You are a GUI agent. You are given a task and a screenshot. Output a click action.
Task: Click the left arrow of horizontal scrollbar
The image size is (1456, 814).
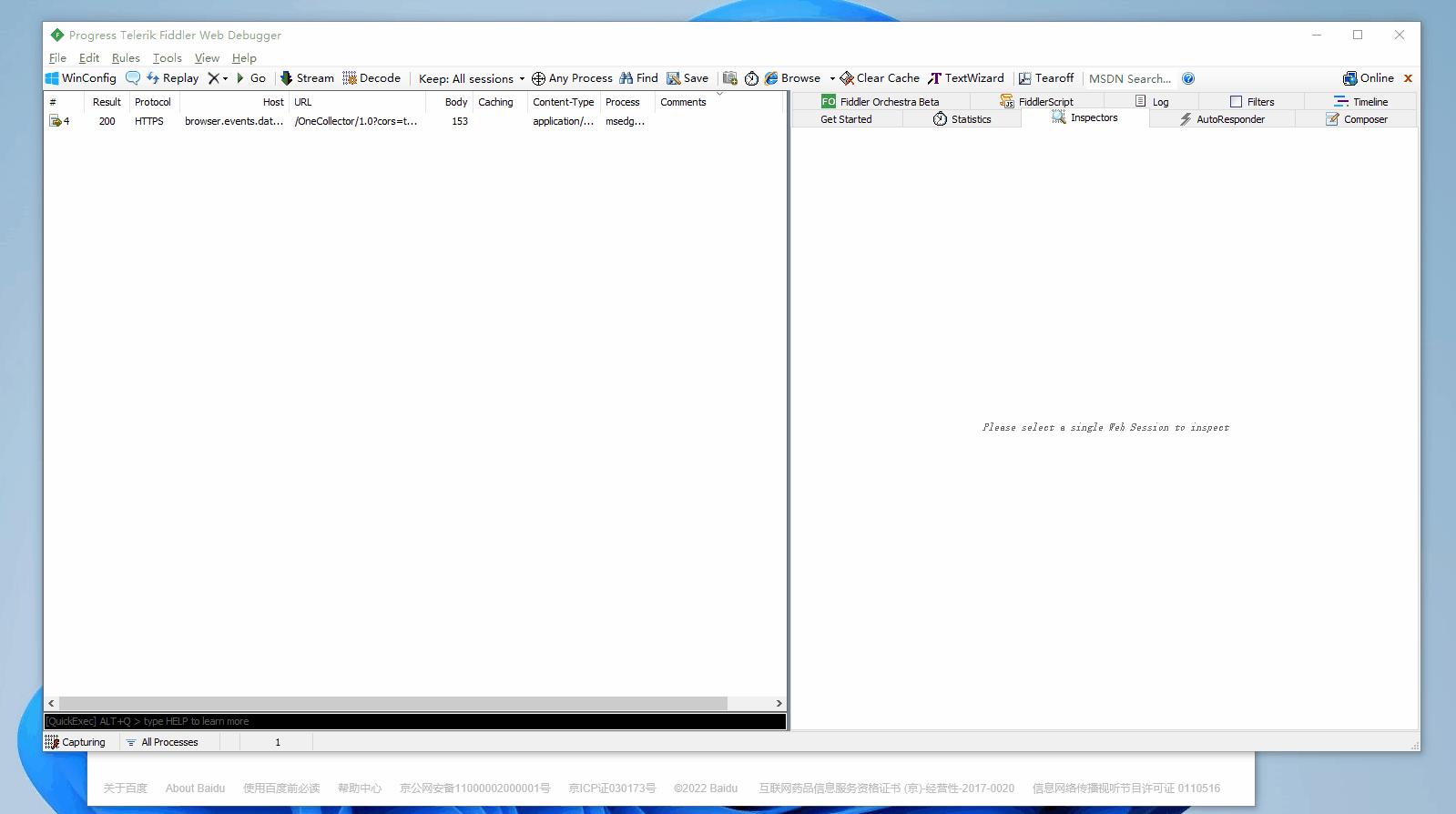(51, 703)
